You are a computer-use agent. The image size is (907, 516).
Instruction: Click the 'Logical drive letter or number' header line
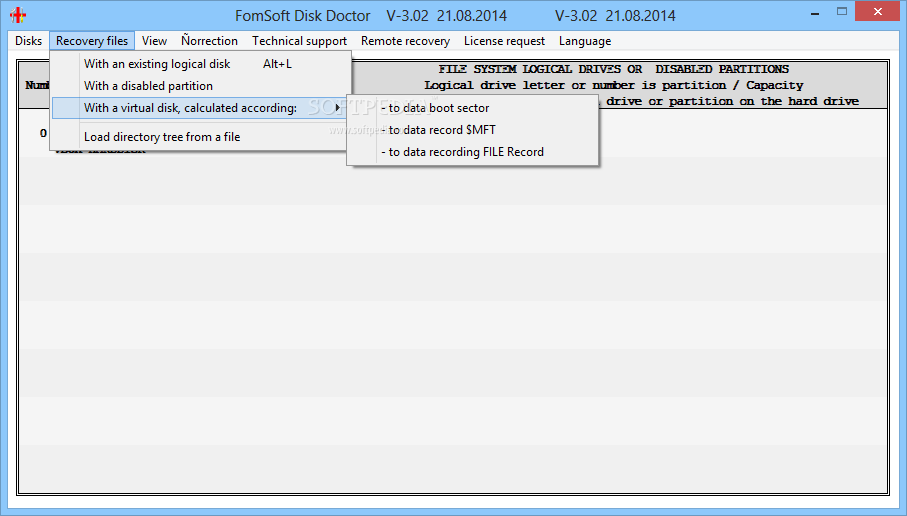click(x=614, y=85)
